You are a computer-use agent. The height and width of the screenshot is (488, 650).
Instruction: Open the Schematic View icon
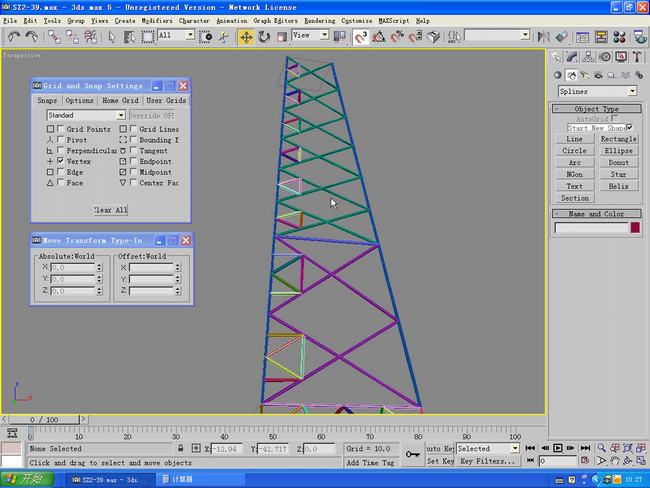coord(601,37)
